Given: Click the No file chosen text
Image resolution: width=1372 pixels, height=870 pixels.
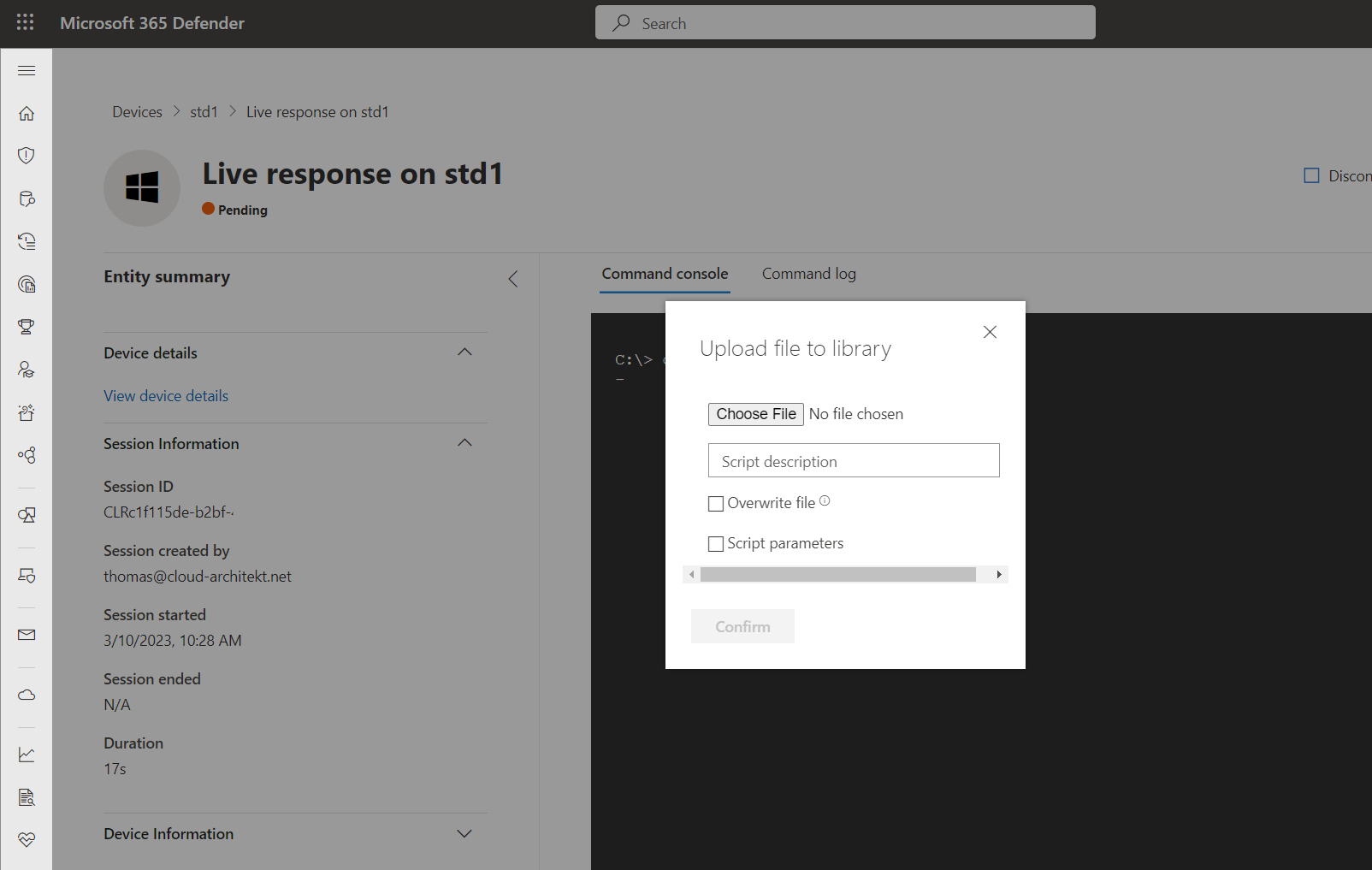Looking at the screenshot, I should (x=856, y=414).
